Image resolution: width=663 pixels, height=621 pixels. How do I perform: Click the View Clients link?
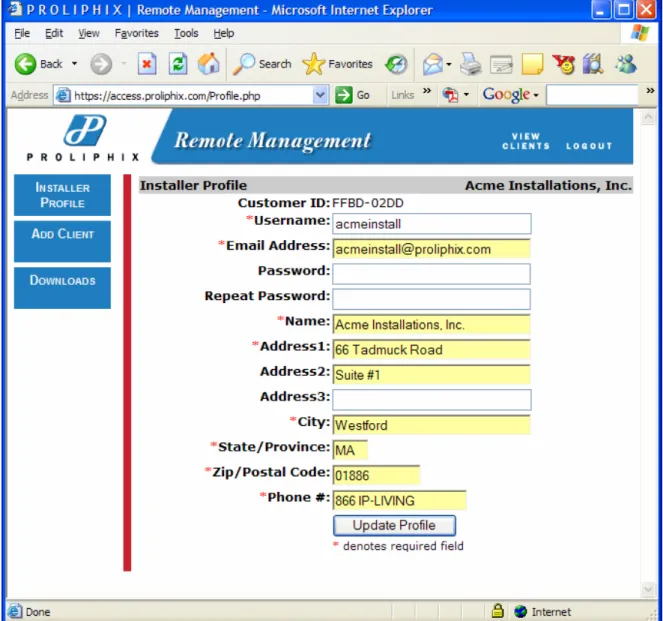tap(526, 141)
